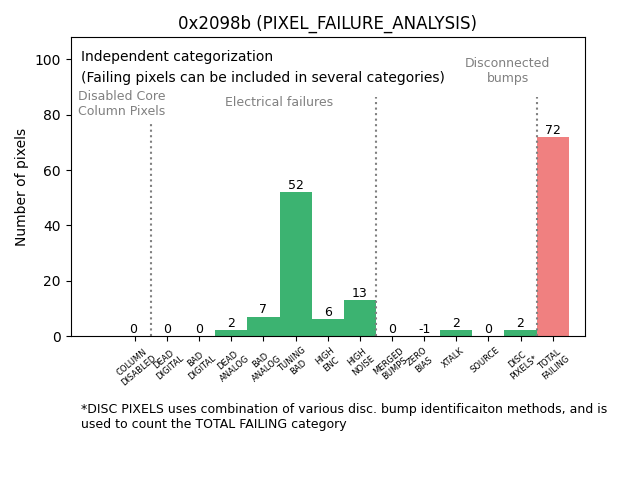640x480 pixels.
Task: Click the SOURCE axis tick label
Action: (x=484, y=361)
